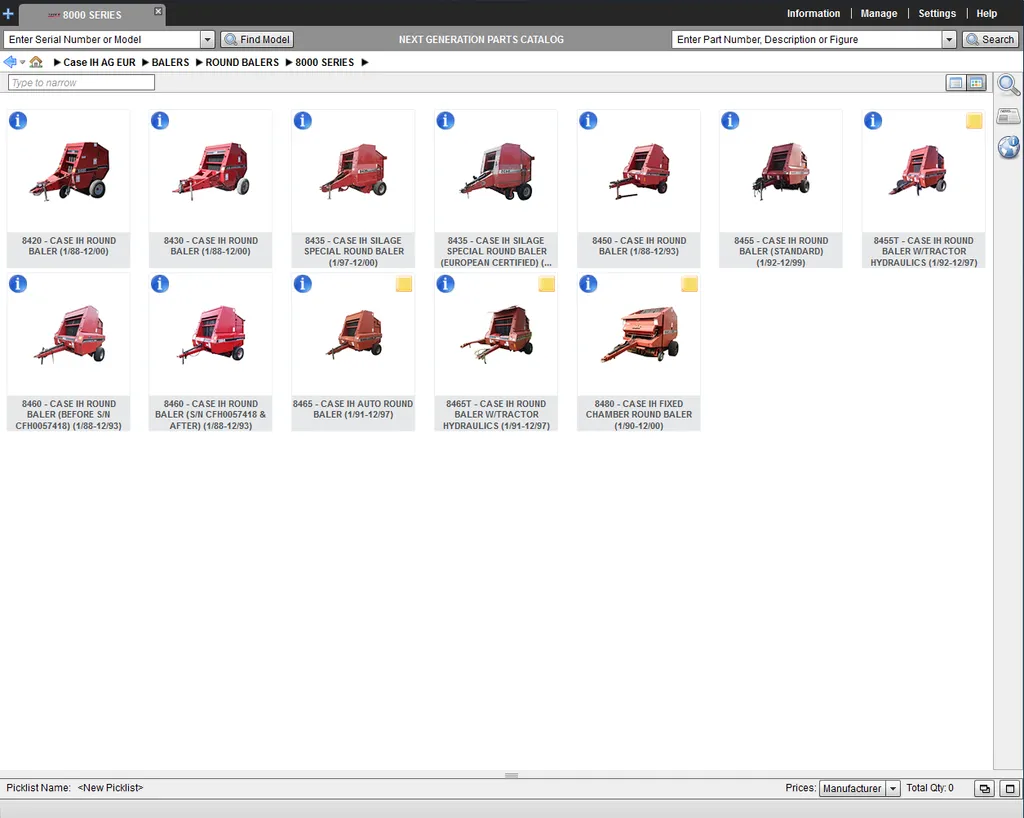Open the card panel icon in sidebar
The width and height of the screenshot is (1024, 818).
coord(1008,117)
